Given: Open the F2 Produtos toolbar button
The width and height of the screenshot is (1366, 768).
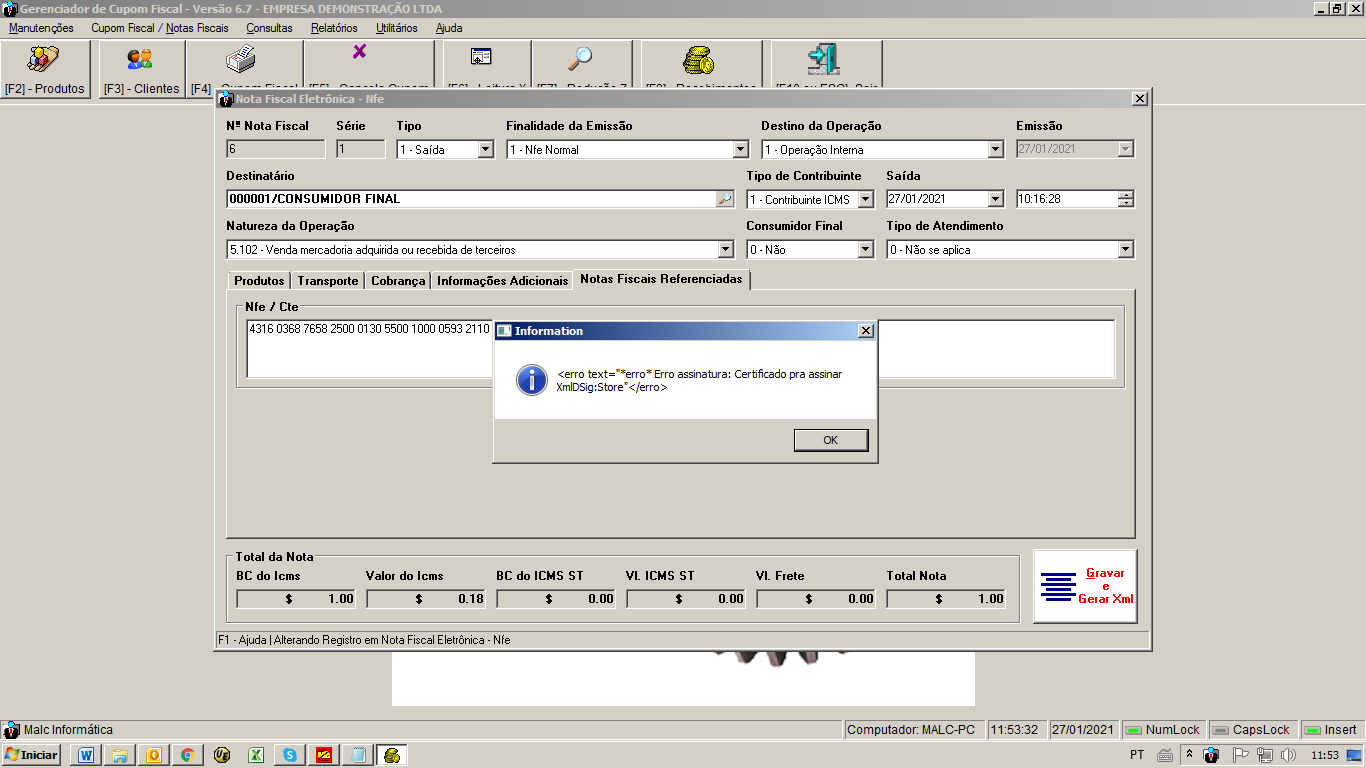Looking at the screenshot, I should (44, 69).
